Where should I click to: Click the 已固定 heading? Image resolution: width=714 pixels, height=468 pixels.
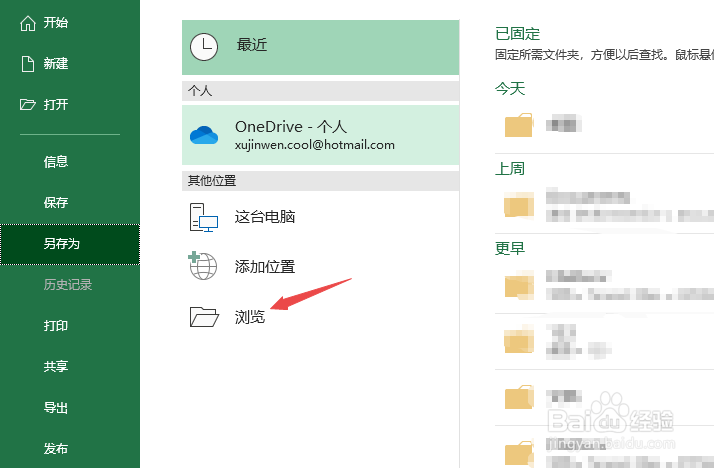[x=517, y=34]
